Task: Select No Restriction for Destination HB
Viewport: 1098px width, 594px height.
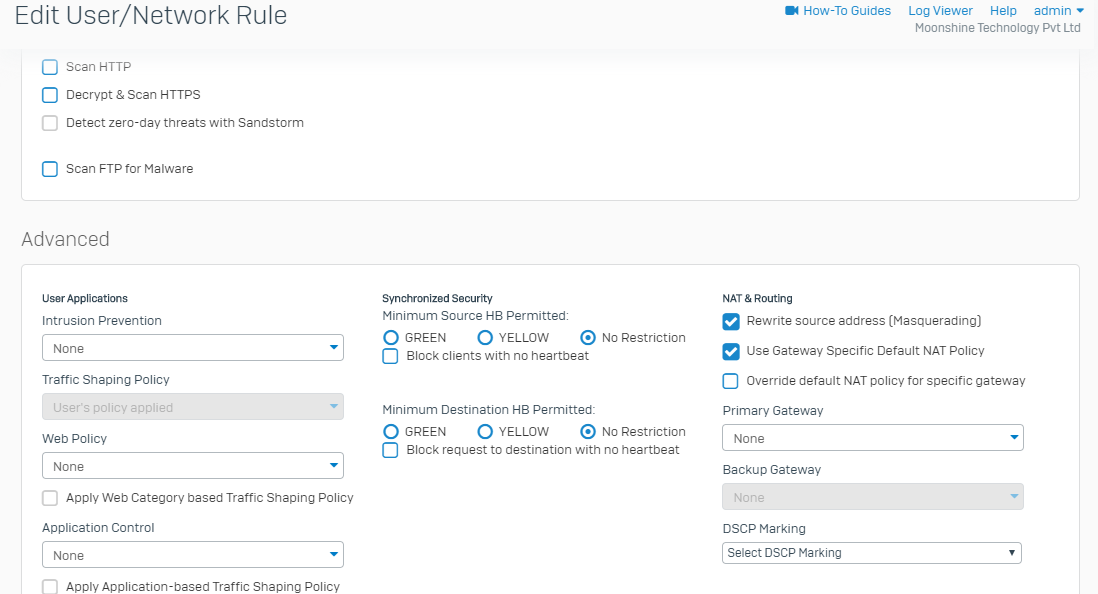Action: (588, 431)
